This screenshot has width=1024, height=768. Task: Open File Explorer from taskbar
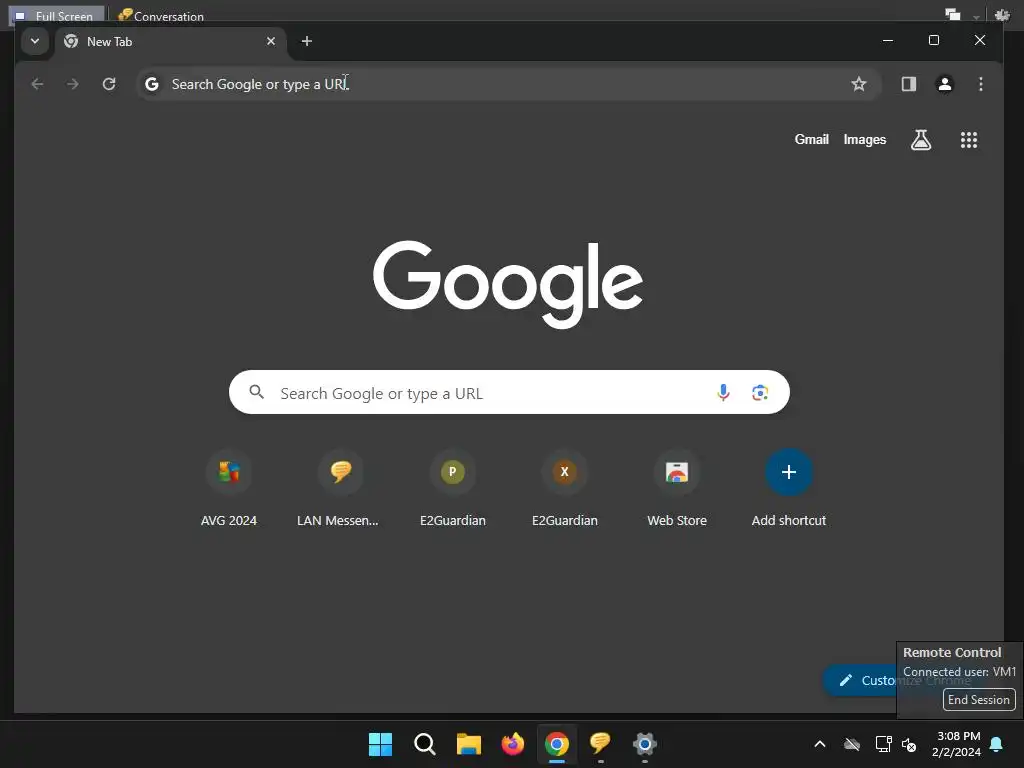[x=468, y=744]
